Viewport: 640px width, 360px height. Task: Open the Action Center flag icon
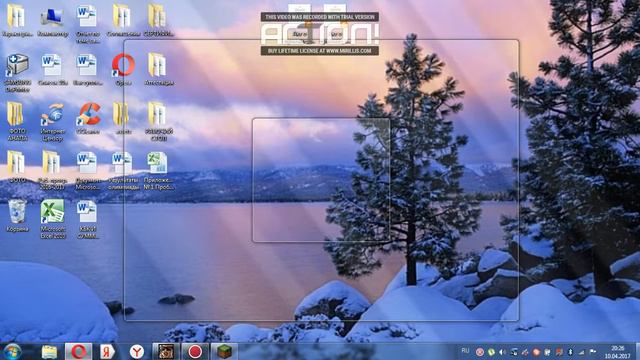[x=593, y=352]
